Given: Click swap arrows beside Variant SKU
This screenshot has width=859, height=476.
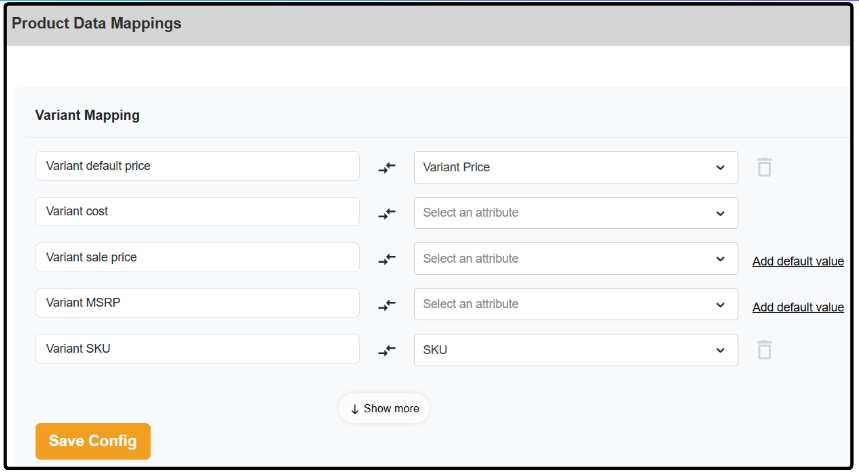Looking at the screenshot, I should 387,350.
